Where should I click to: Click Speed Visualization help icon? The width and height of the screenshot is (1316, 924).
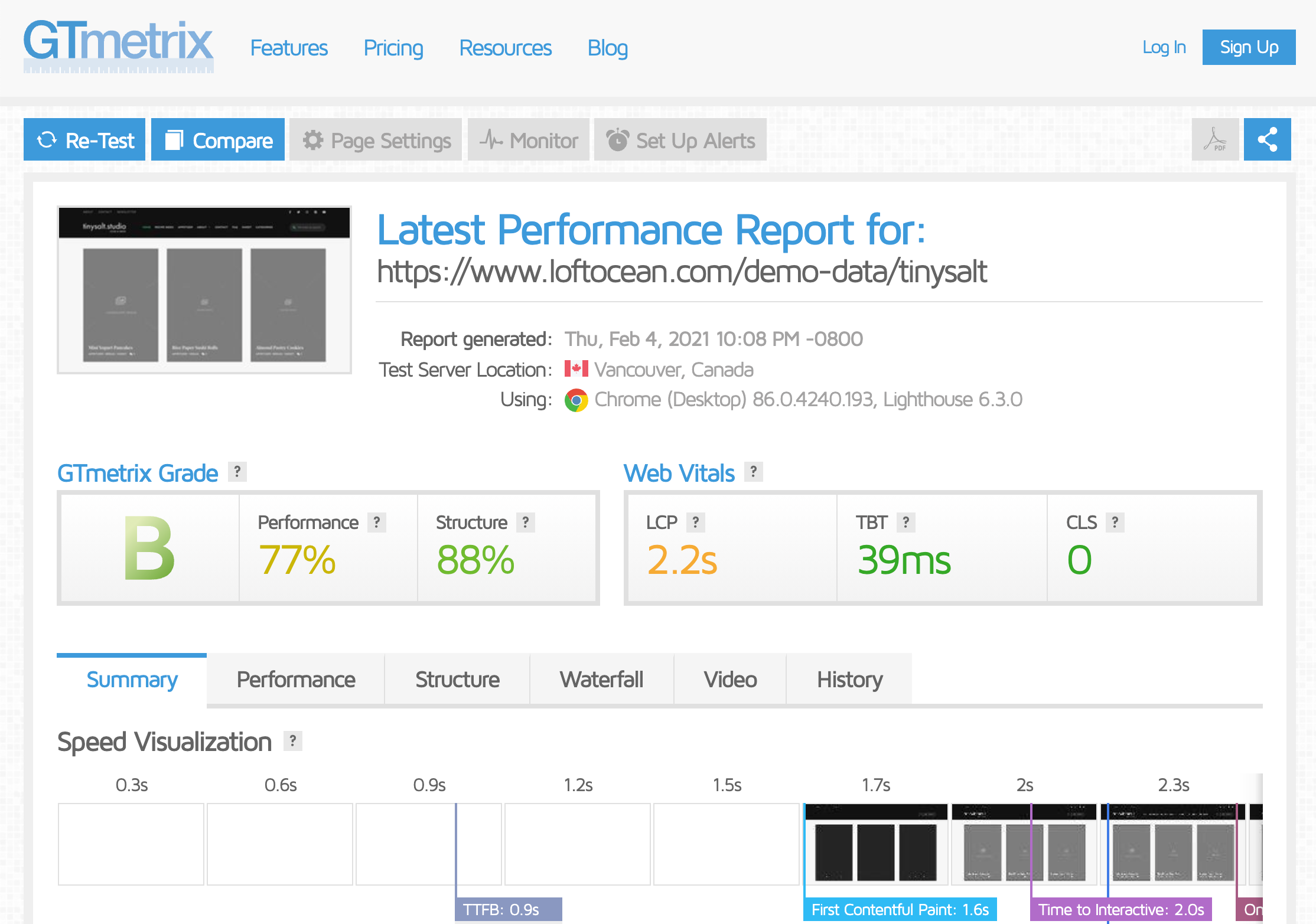click(x=292, y=741)
